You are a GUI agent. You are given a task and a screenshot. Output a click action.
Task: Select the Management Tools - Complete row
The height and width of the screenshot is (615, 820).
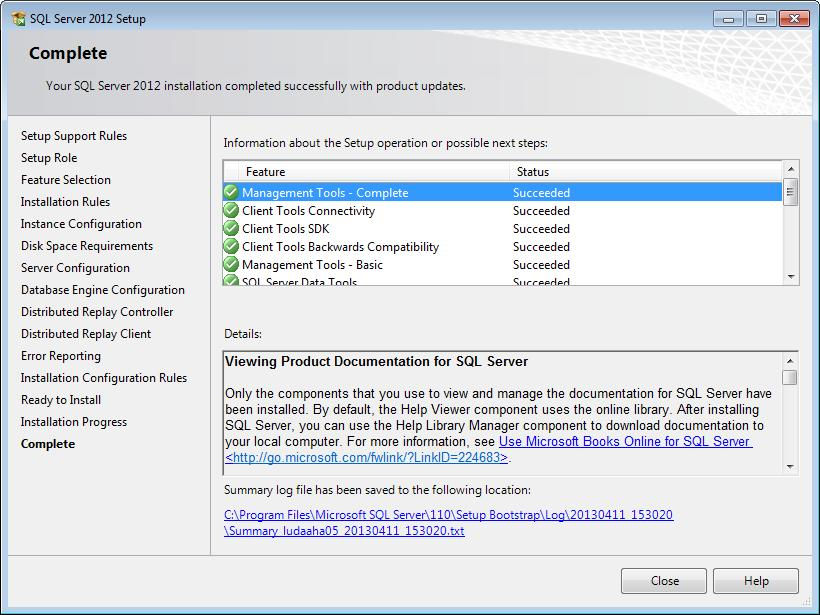coord(503,192)
